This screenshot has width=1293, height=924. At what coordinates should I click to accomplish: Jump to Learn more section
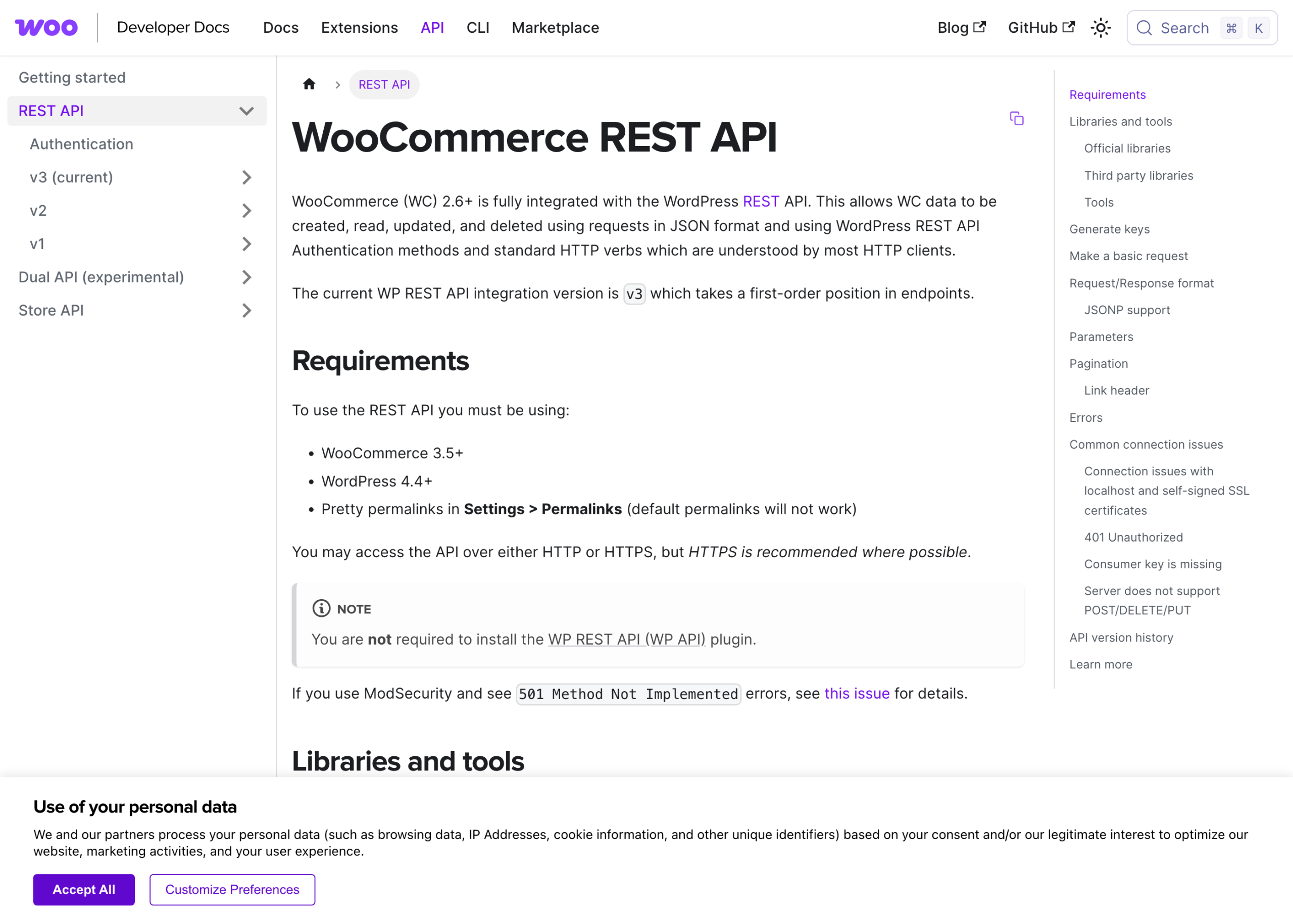pyautogui.click(x=1100, y=663)
